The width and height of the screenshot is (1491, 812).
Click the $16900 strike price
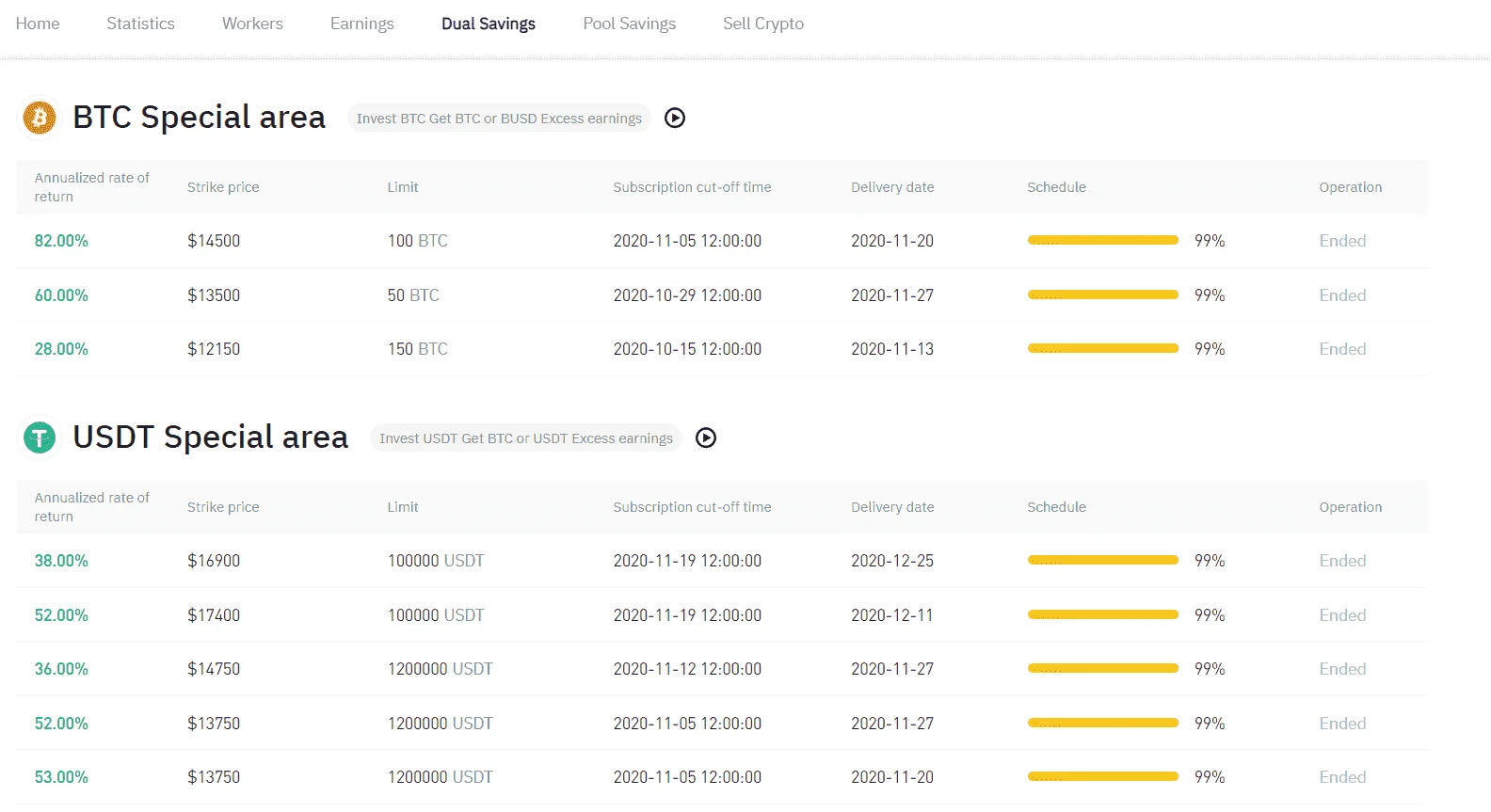point(214,561)
